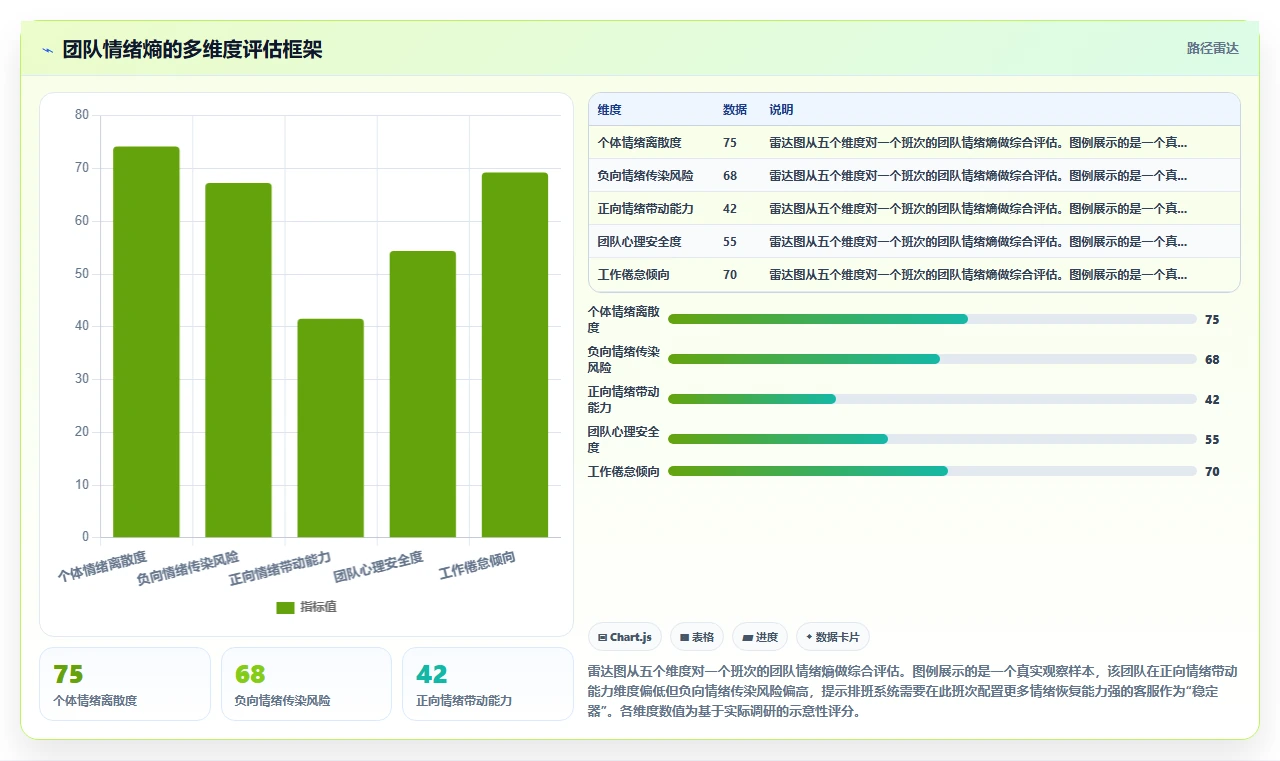1280x761 pixels.
Task: Click the value 75 in the table
Action: (730, 143)
